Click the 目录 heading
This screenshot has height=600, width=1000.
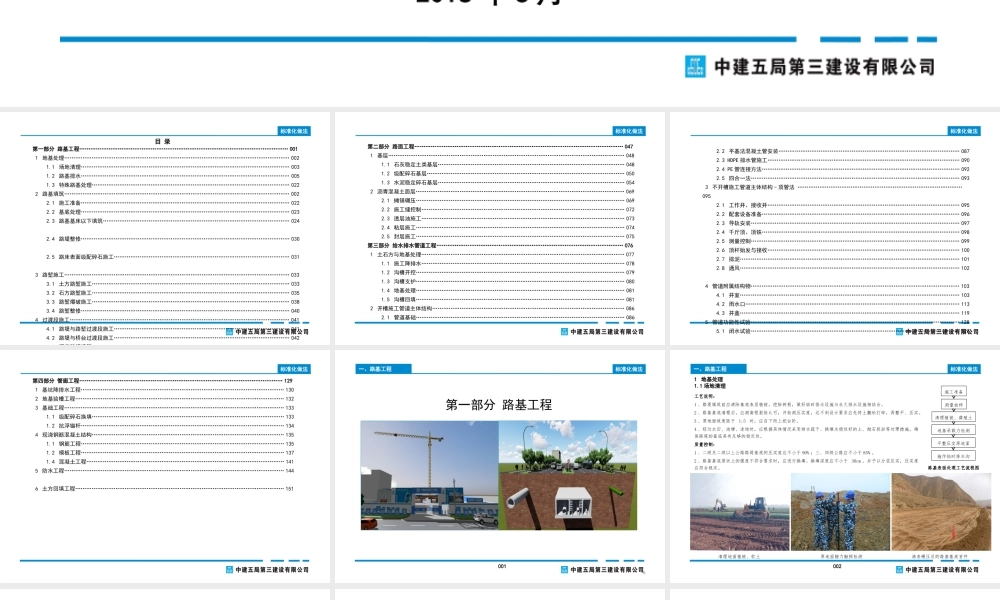[x=163, y=142]
